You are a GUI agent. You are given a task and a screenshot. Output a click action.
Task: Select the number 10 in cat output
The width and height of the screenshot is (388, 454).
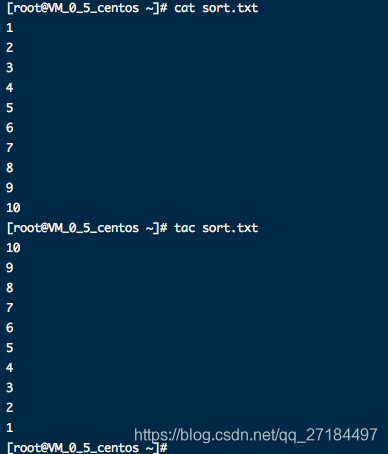click(x=13, y=208)
